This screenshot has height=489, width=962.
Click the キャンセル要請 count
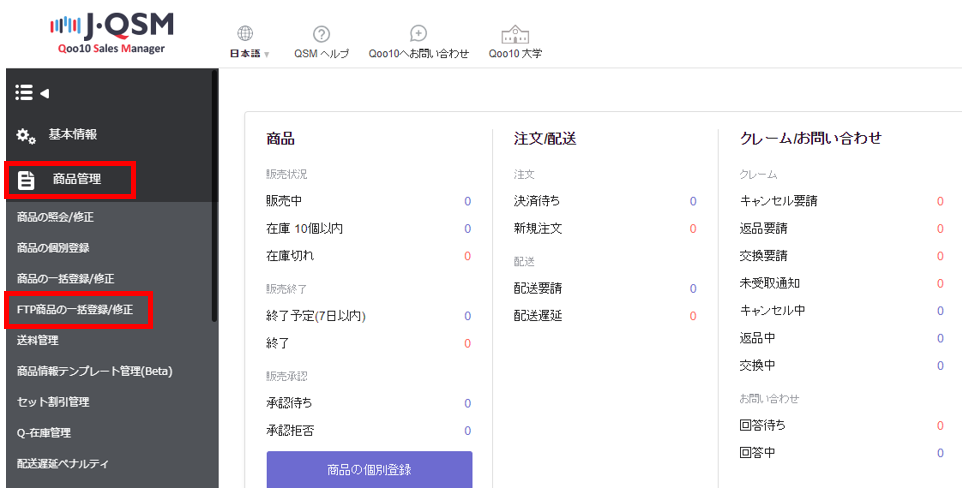coord(940,201)
